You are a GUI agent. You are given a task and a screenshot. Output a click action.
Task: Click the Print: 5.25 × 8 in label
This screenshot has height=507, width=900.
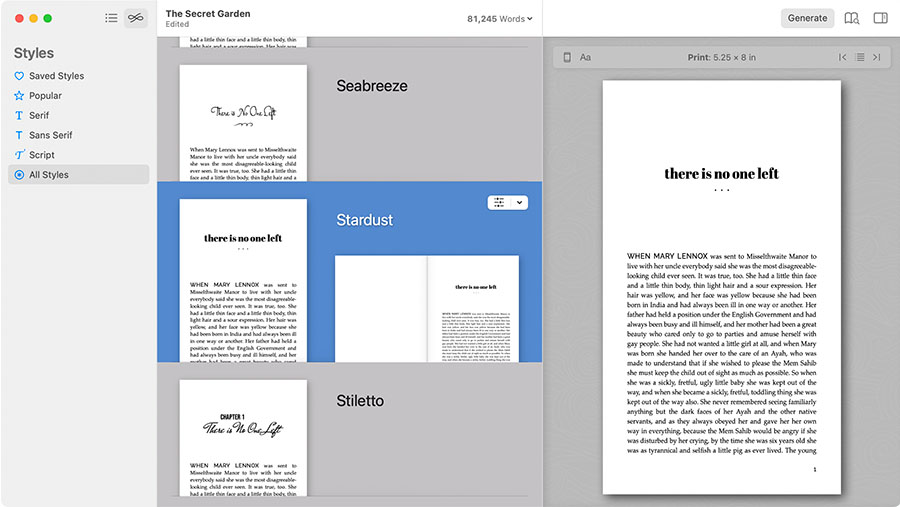click(x=721, y=57)
